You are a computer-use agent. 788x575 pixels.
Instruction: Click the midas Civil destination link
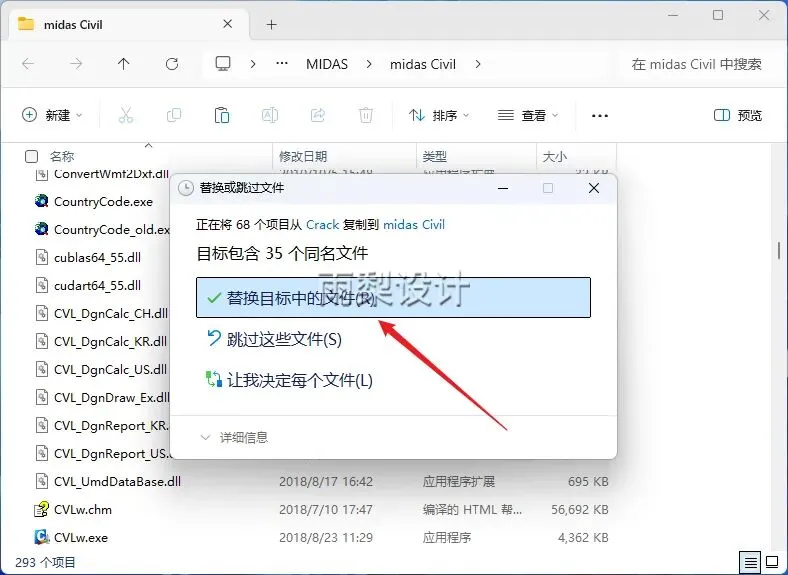pyautogui.click(x=414, y=224)
